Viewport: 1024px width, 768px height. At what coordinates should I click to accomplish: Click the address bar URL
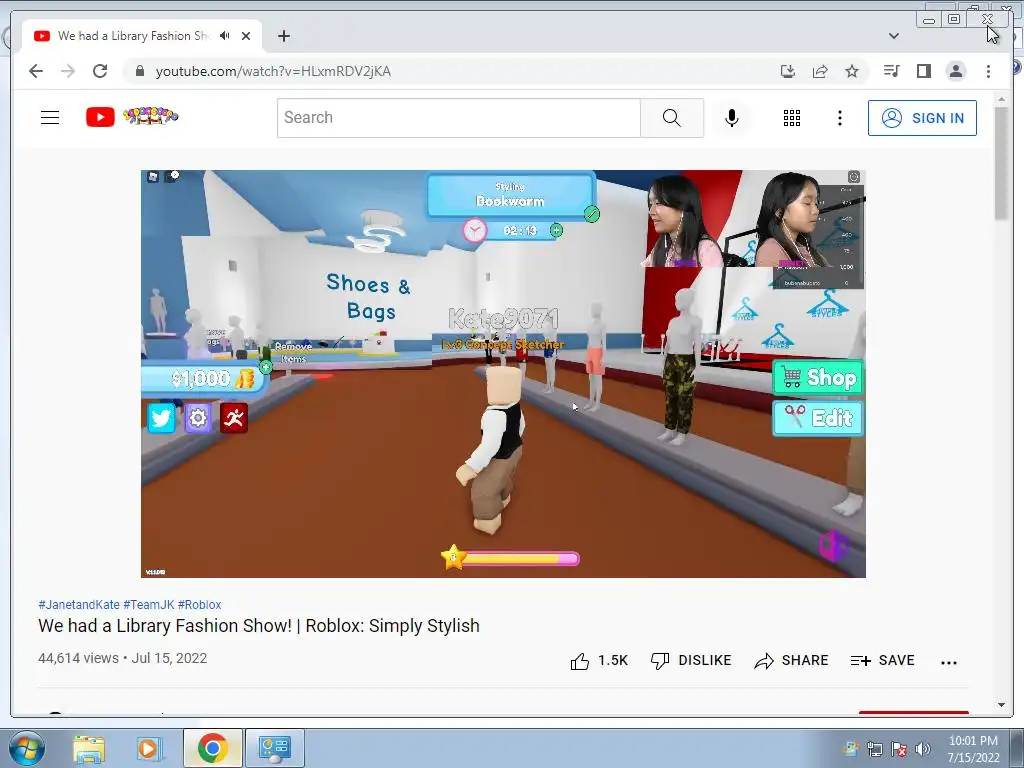point(273,71)
